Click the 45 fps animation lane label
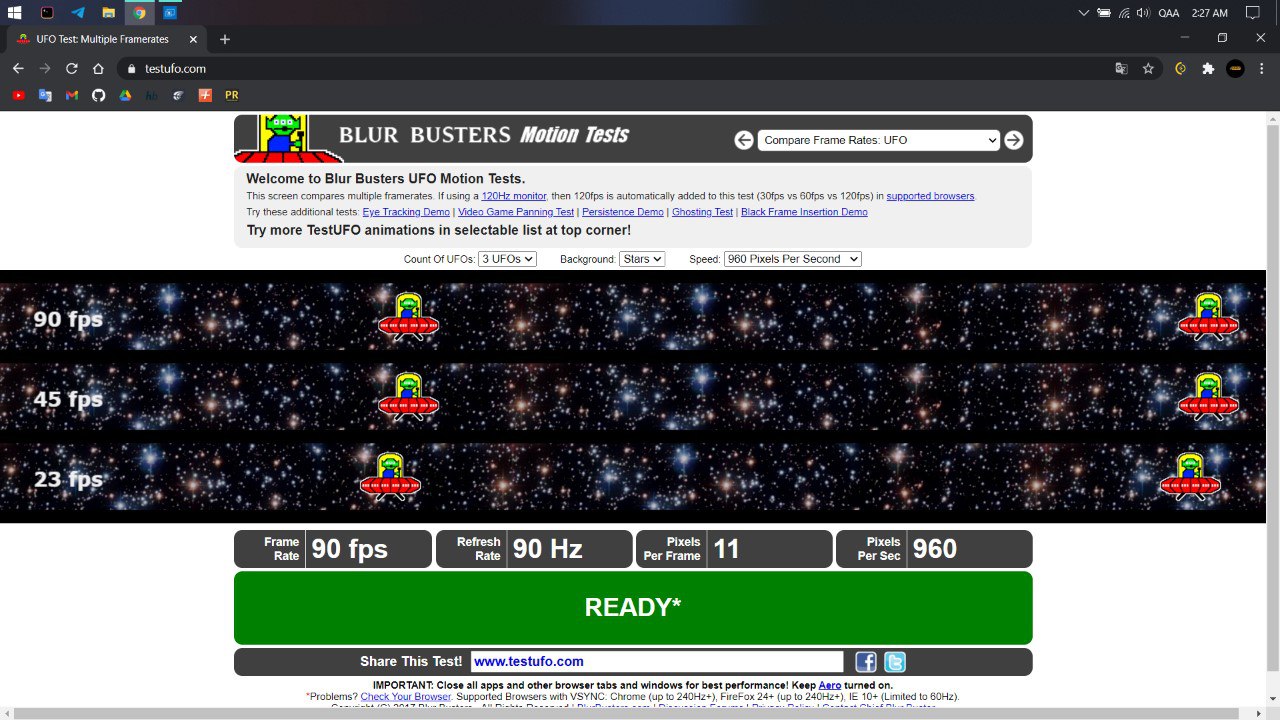 [x=68, y=400]
